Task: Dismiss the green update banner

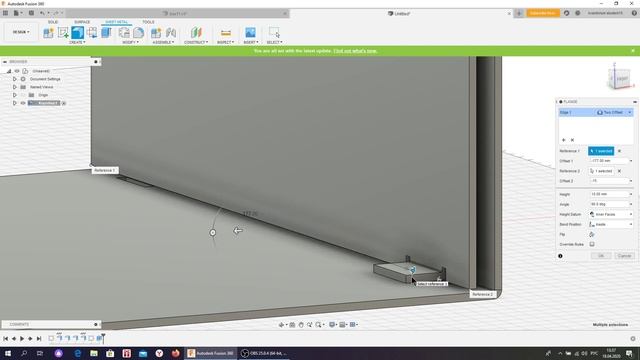Action: tap(633, 51)
